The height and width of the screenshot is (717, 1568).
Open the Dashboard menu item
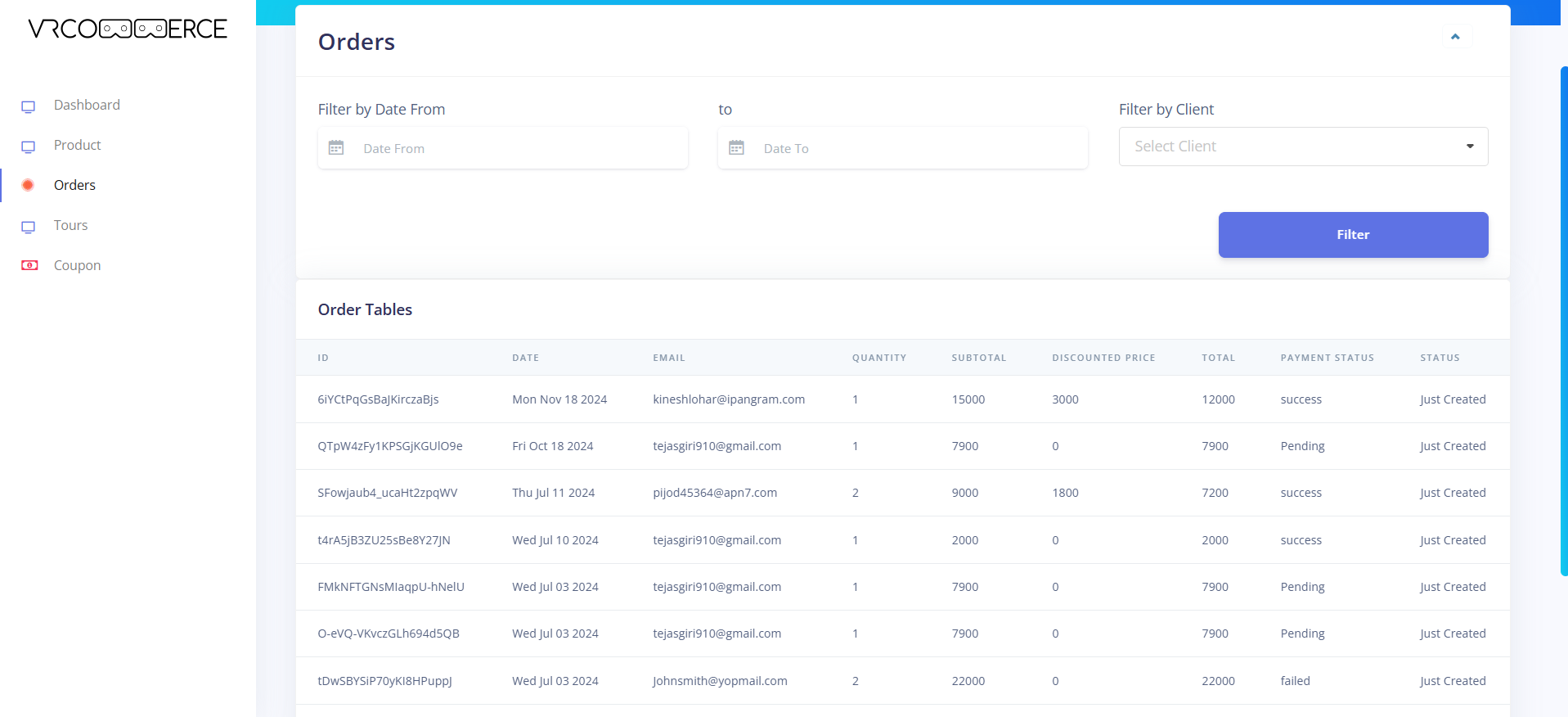coord(87,105)
